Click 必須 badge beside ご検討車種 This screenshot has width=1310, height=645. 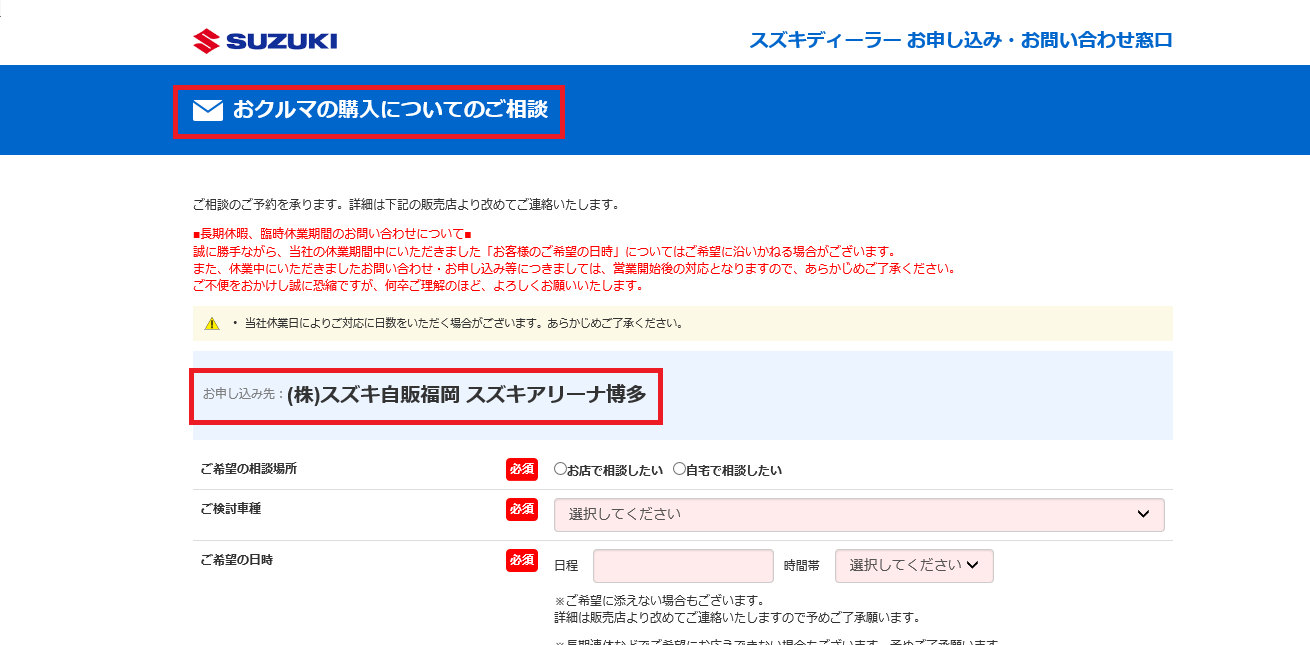tap(522, 509)
